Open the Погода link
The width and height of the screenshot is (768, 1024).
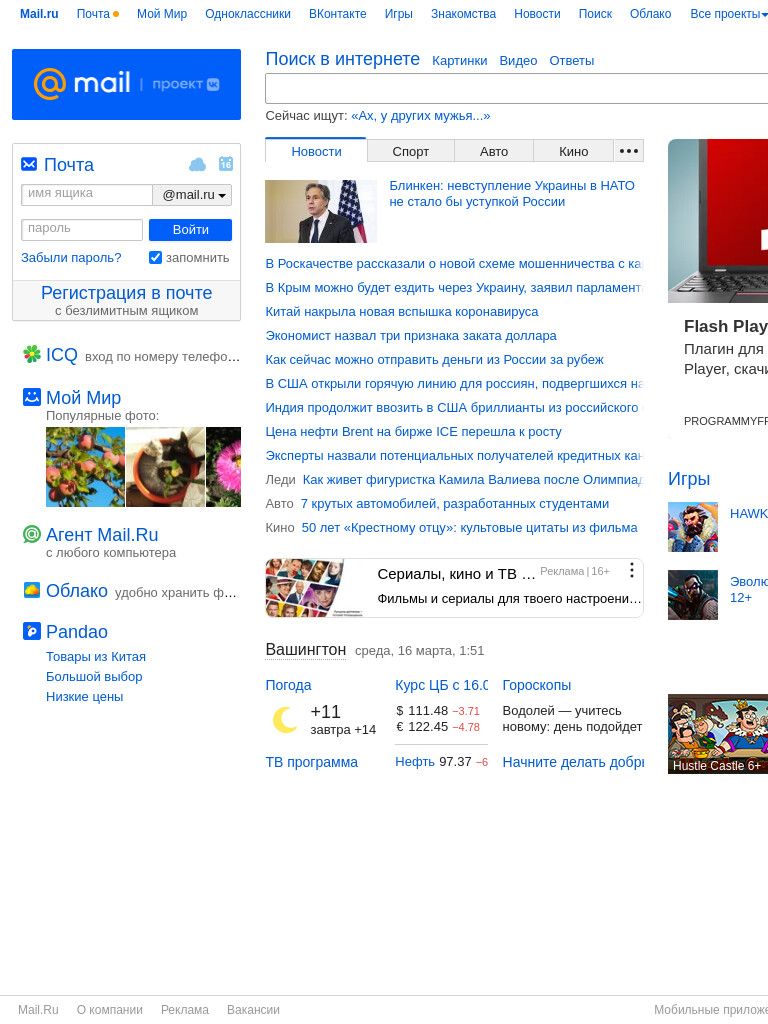[x=288, y=685]
